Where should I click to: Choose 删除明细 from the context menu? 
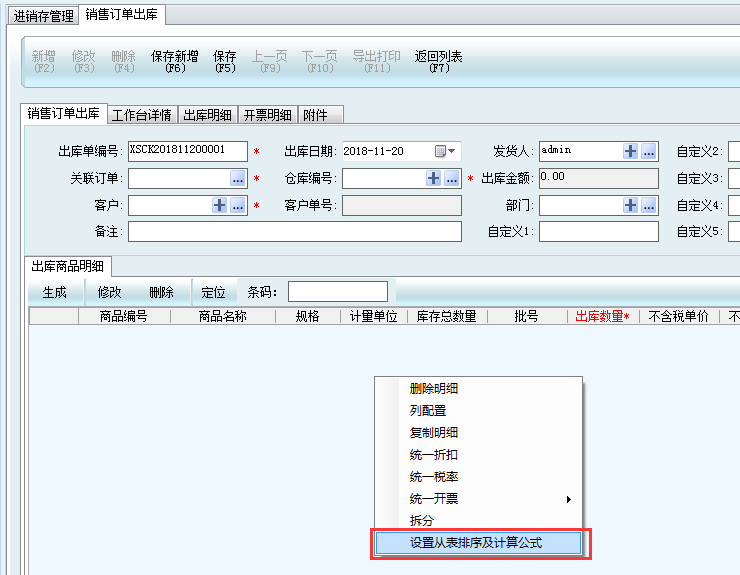pos(434,389)
